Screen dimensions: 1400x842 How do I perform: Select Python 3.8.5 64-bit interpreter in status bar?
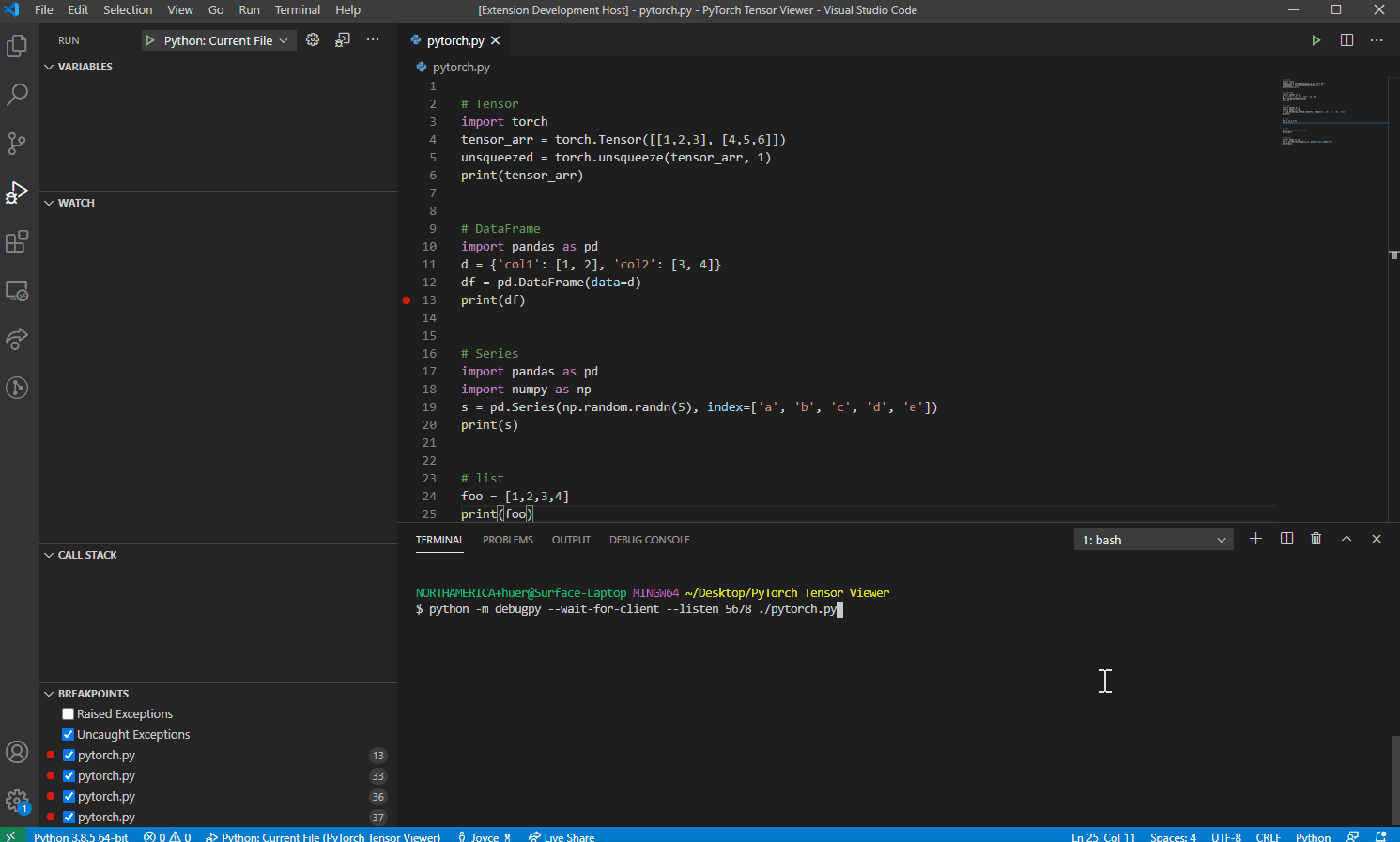(x=81, y=835)
